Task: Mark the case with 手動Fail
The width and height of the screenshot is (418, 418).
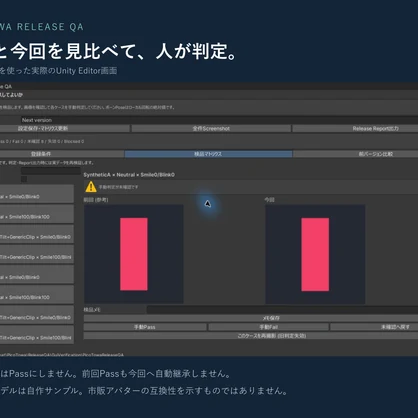Action: coord(269,327)
